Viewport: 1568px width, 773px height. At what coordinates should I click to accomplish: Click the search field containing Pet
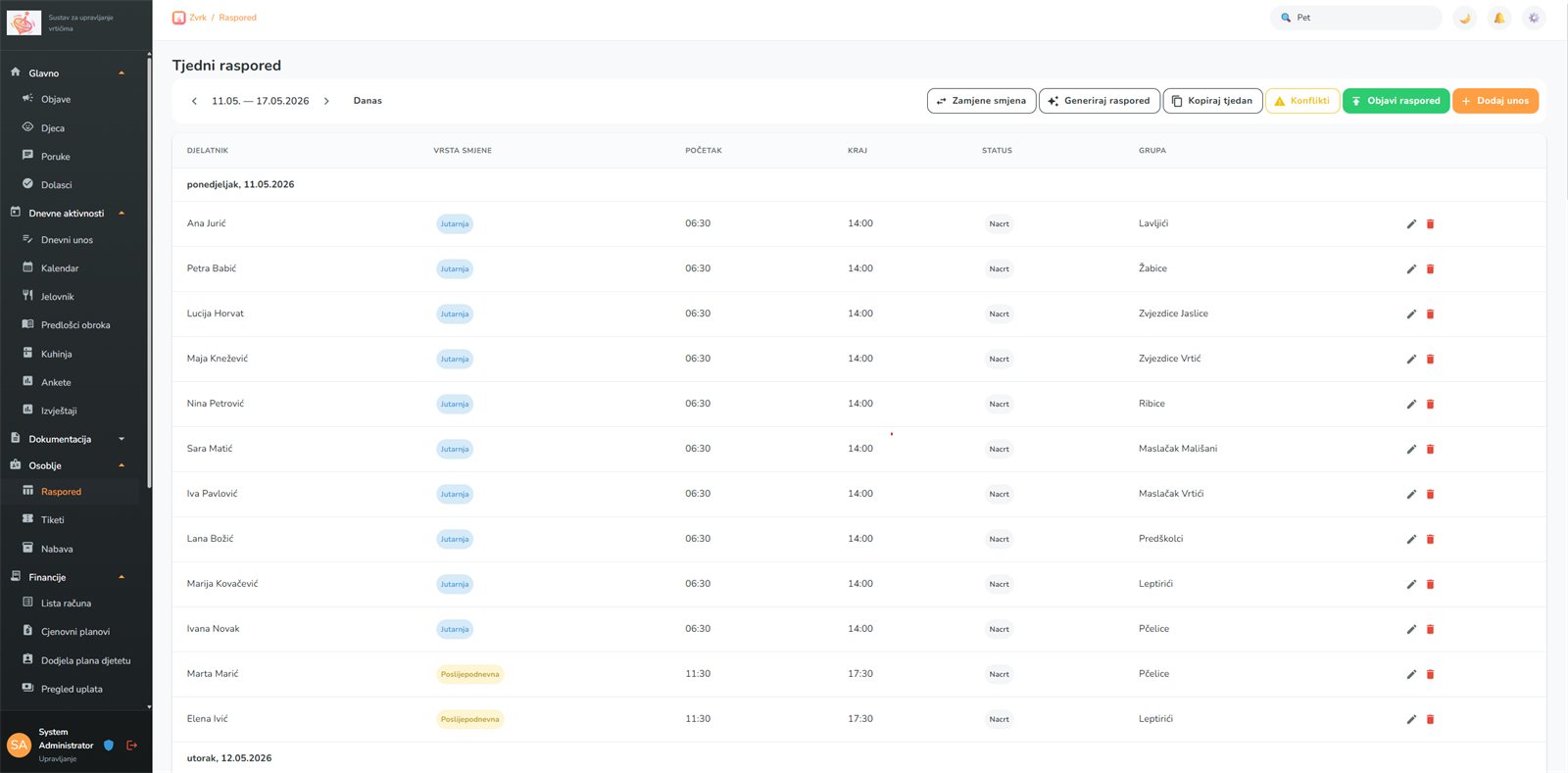click(x=1356, y=18)
